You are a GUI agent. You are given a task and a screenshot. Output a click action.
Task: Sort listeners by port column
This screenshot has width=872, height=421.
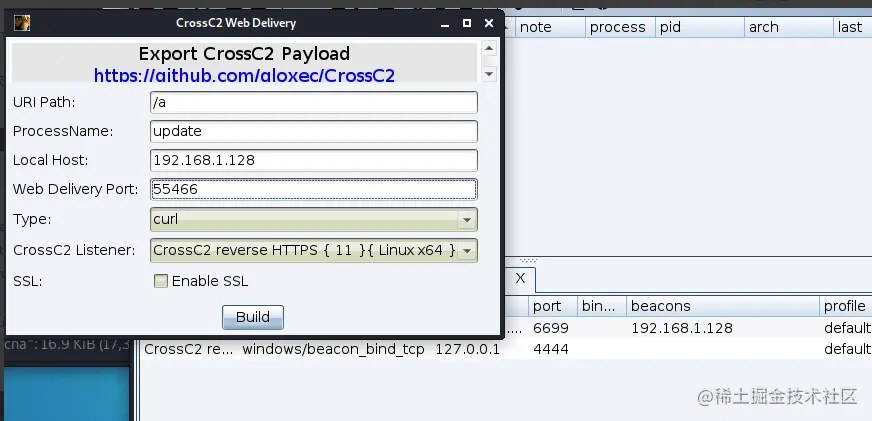tap(552, 306)
